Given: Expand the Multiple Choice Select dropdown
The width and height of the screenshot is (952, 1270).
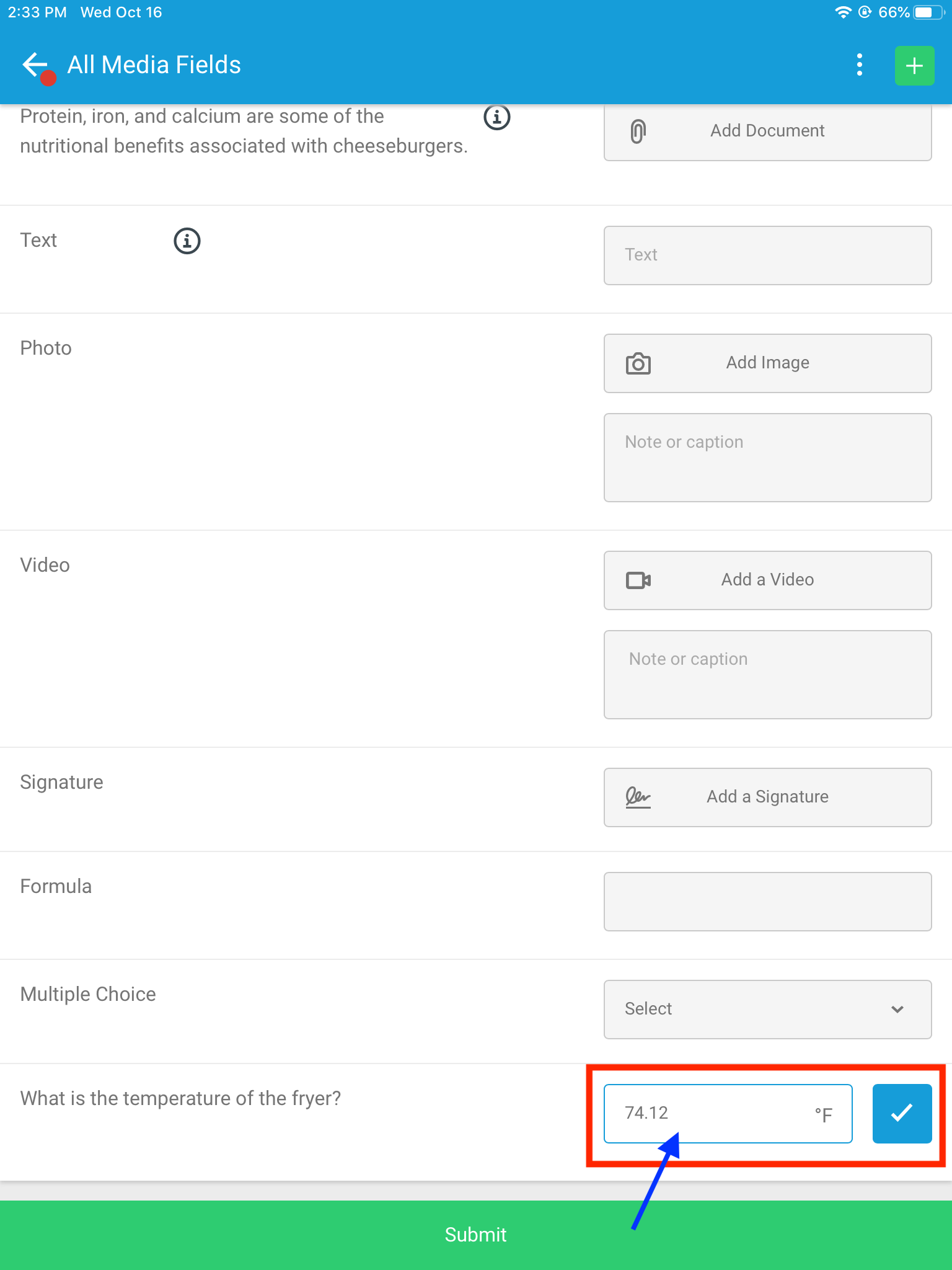Looking at the screenshot, I should [767, 1009].
